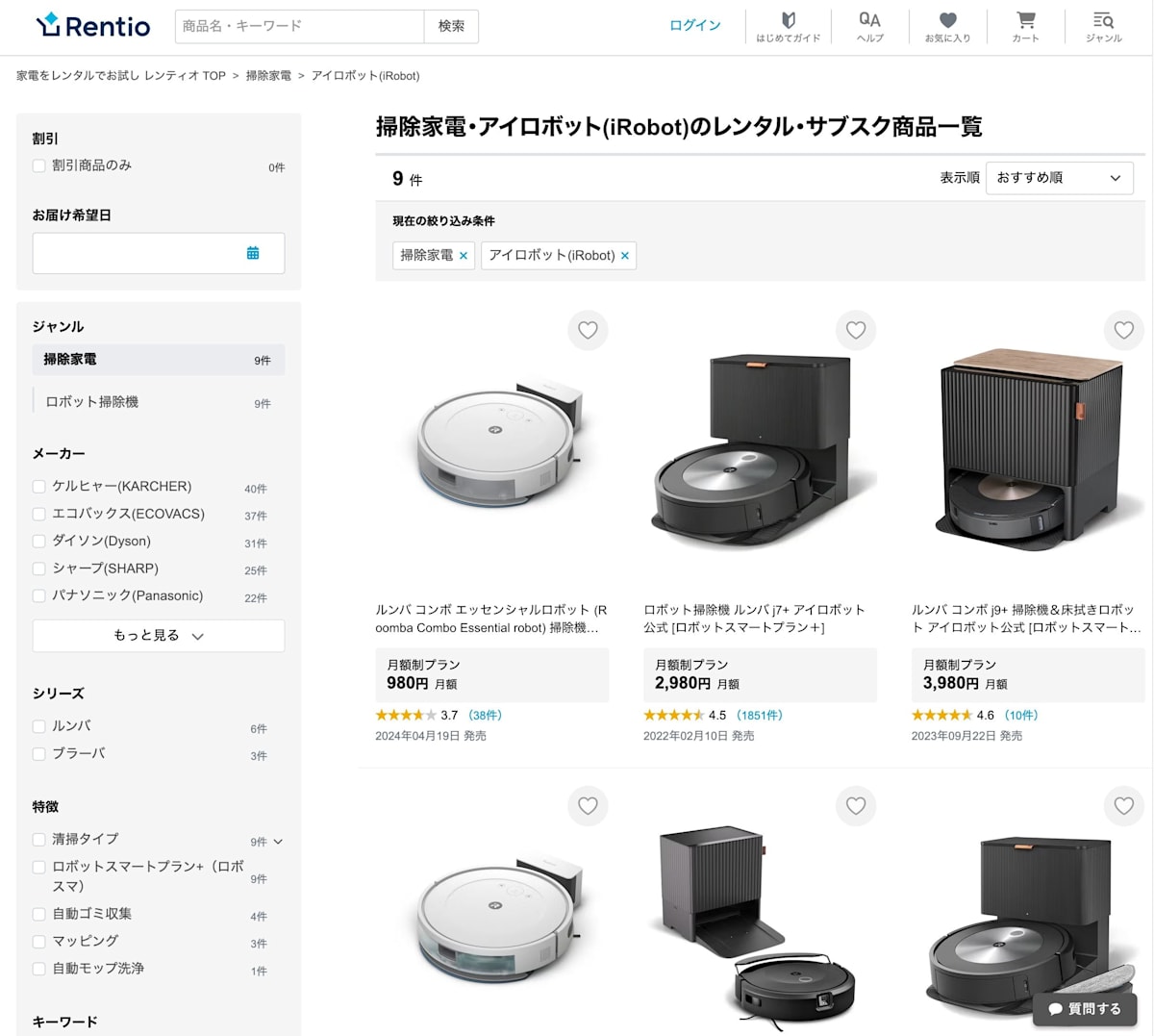This screenshot has height=1036, width=1154.
Task: Open the 質問する chat button
Action: click(1085, 1009)
